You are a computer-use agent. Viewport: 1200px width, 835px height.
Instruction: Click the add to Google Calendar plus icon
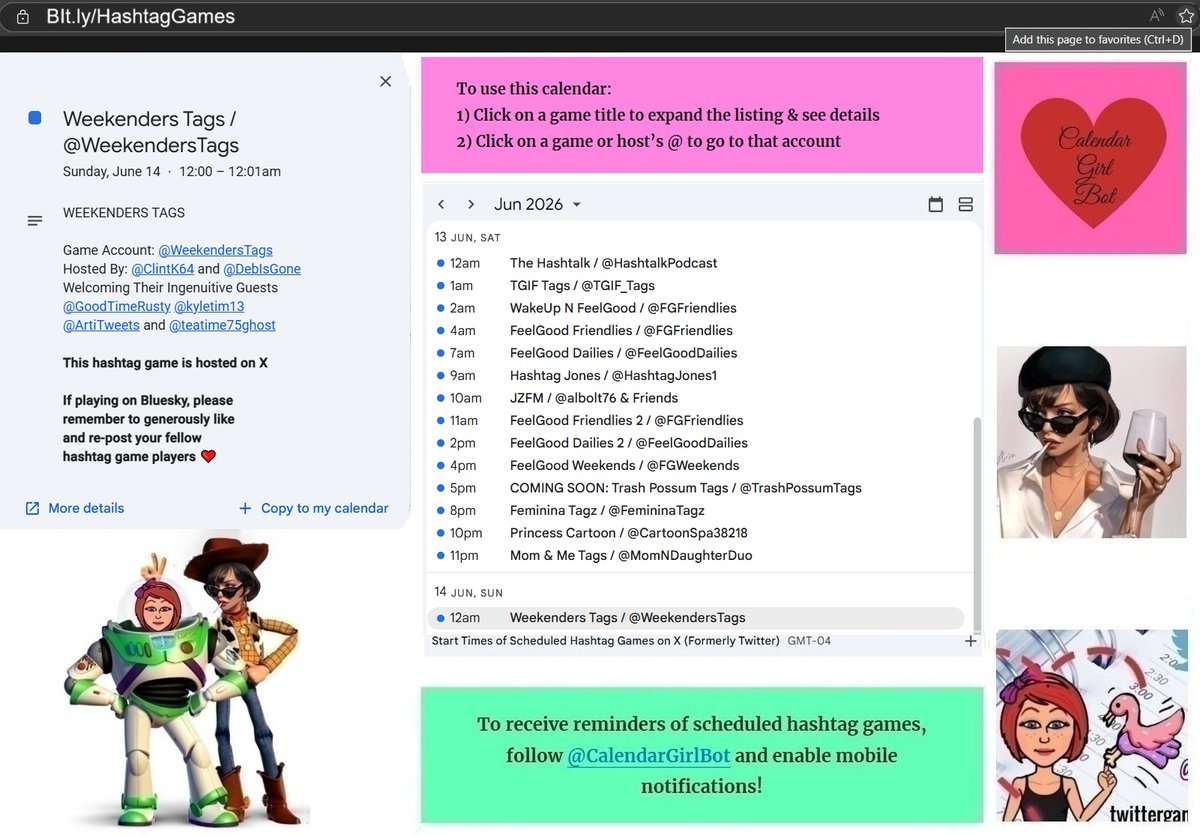point(970,641)
